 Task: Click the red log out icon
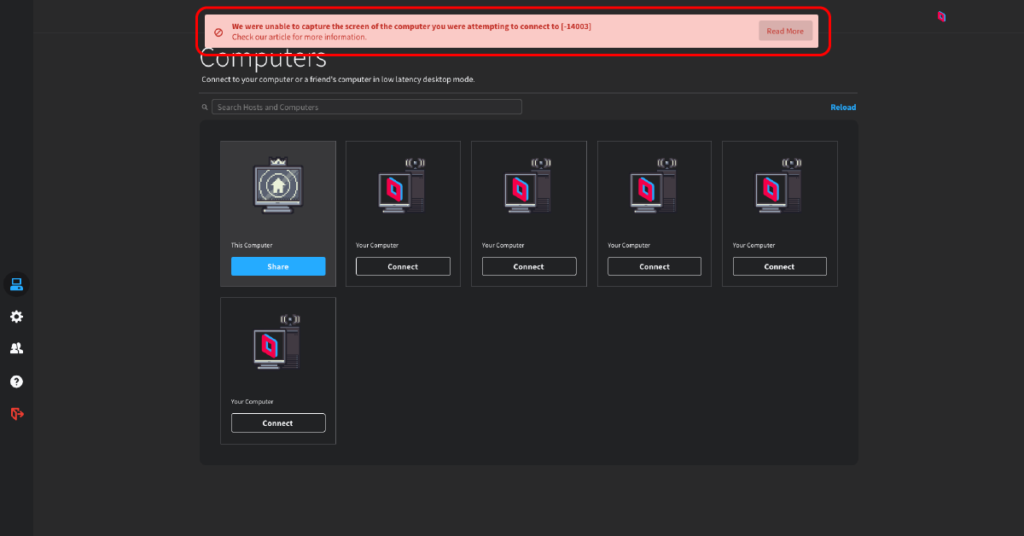click(x=16, y=414)
